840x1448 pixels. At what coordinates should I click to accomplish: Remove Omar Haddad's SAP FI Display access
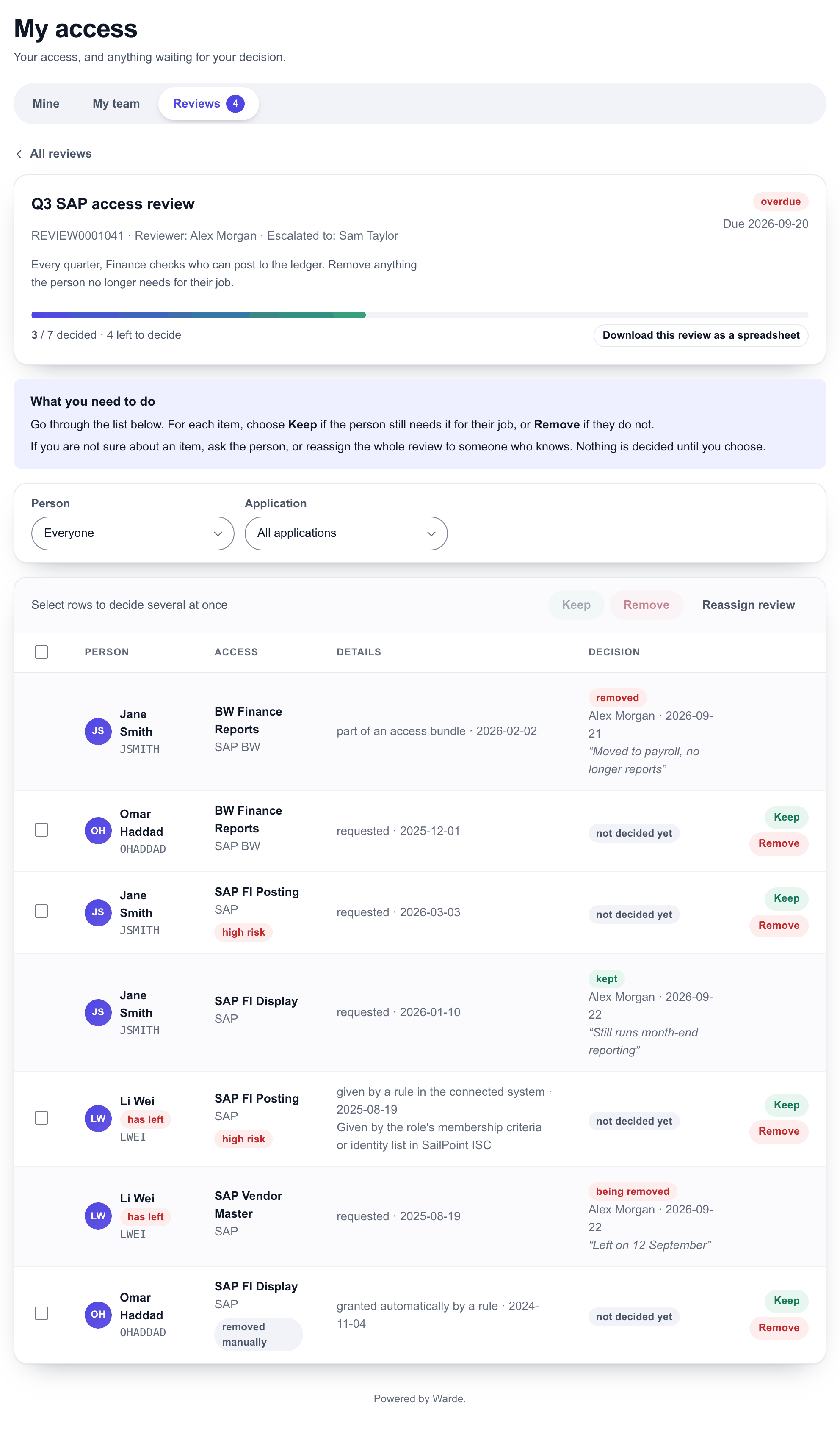(779, 1327)
